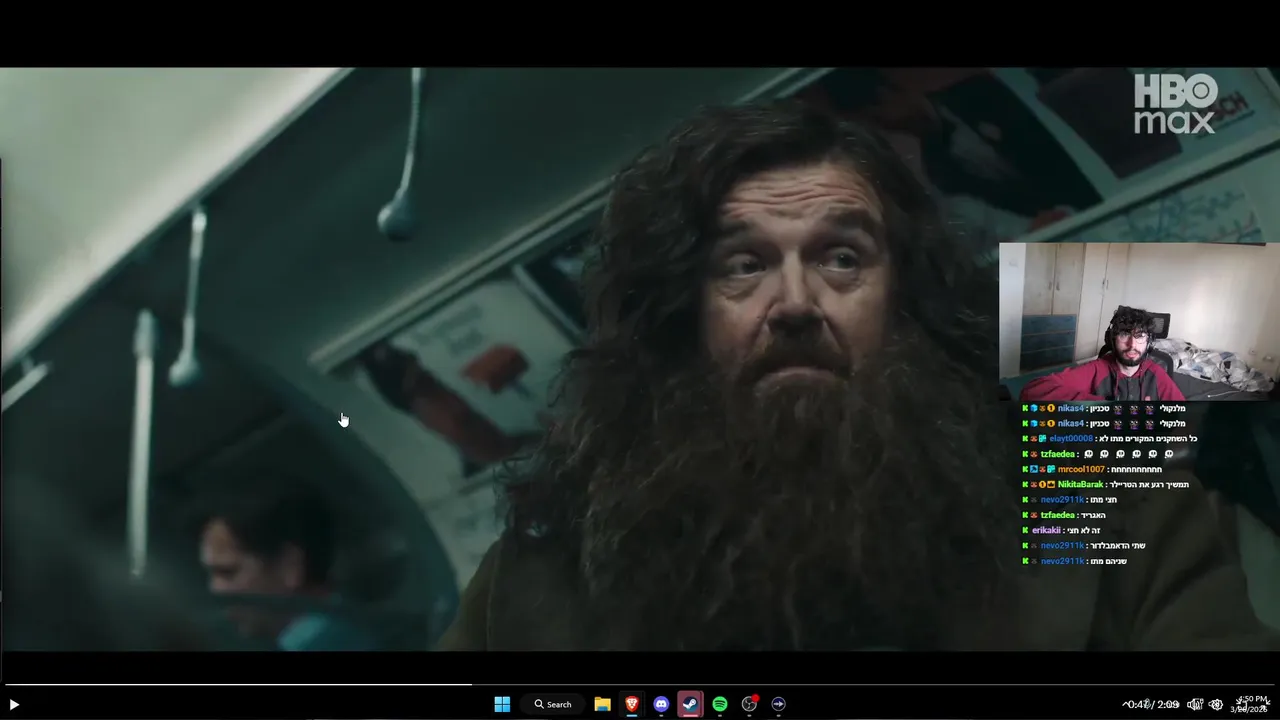Viewport: 1280px width, 720px height.
Task: Click the play button in the video player
Action: click(14, 704)
